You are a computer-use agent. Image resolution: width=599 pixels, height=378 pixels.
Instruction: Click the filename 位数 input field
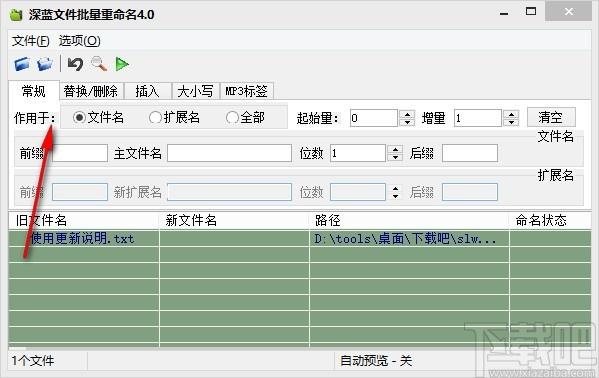[358, 153]
